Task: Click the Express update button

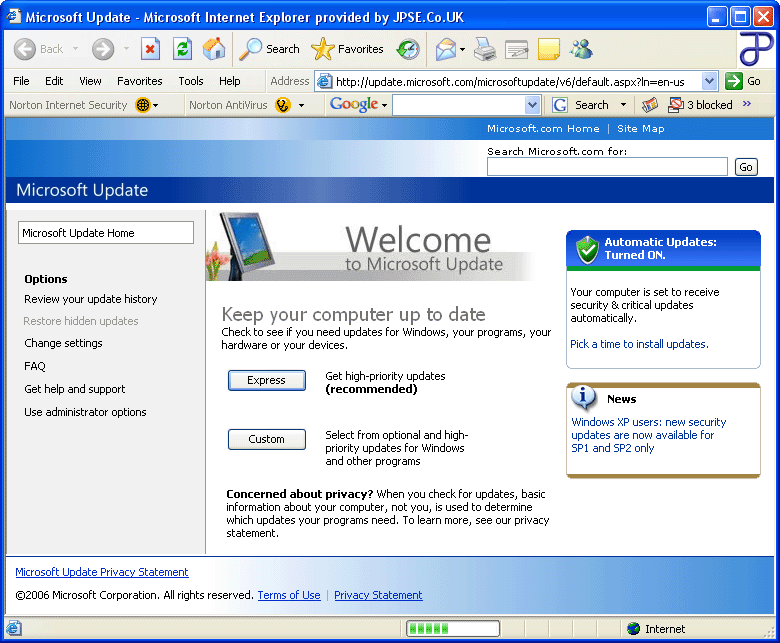Action: [267, 380]
